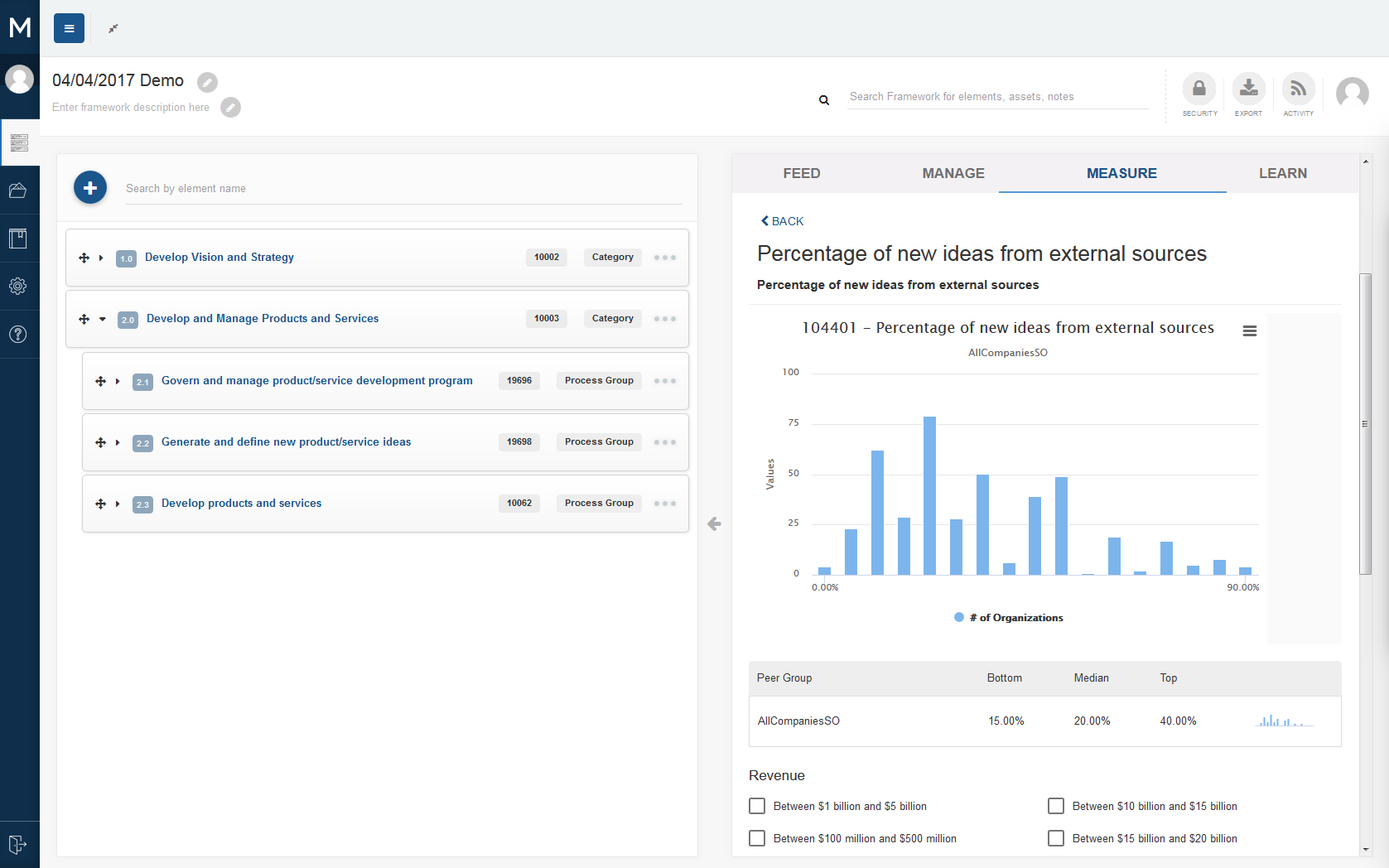This screenshot has height=868, width=1389.
Task: Open more options for Develop products and services
Action: point(665,504)
